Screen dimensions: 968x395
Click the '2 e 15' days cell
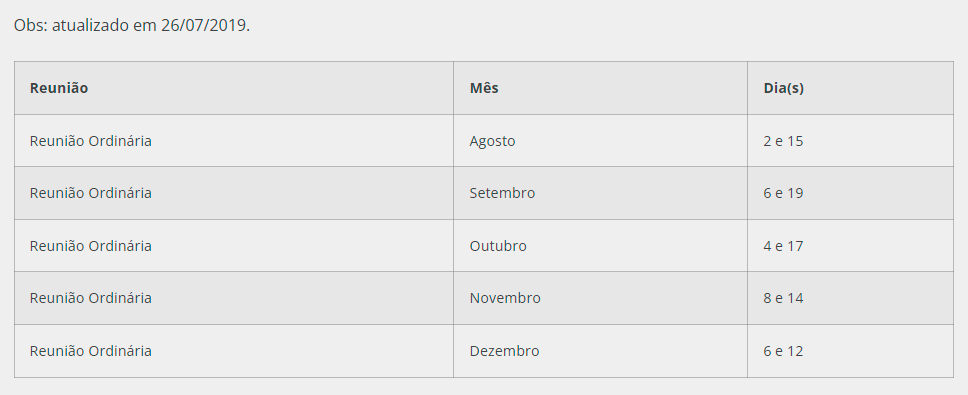click(850, 141)
